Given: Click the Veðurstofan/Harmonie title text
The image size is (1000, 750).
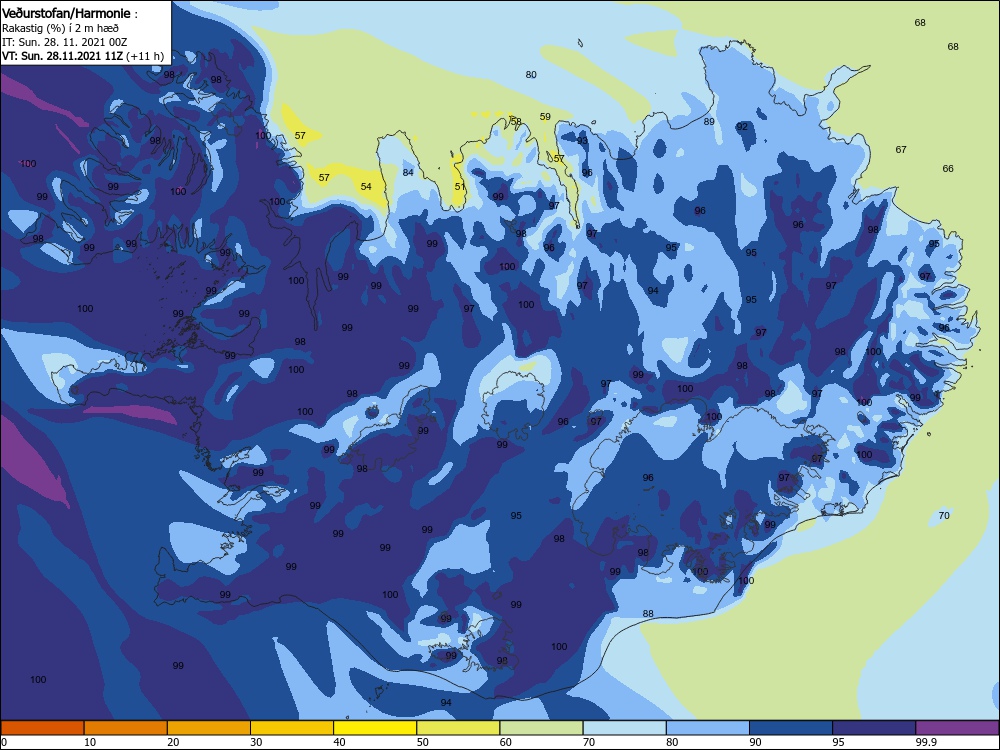Looking at the screenshot, I should 66,13.
